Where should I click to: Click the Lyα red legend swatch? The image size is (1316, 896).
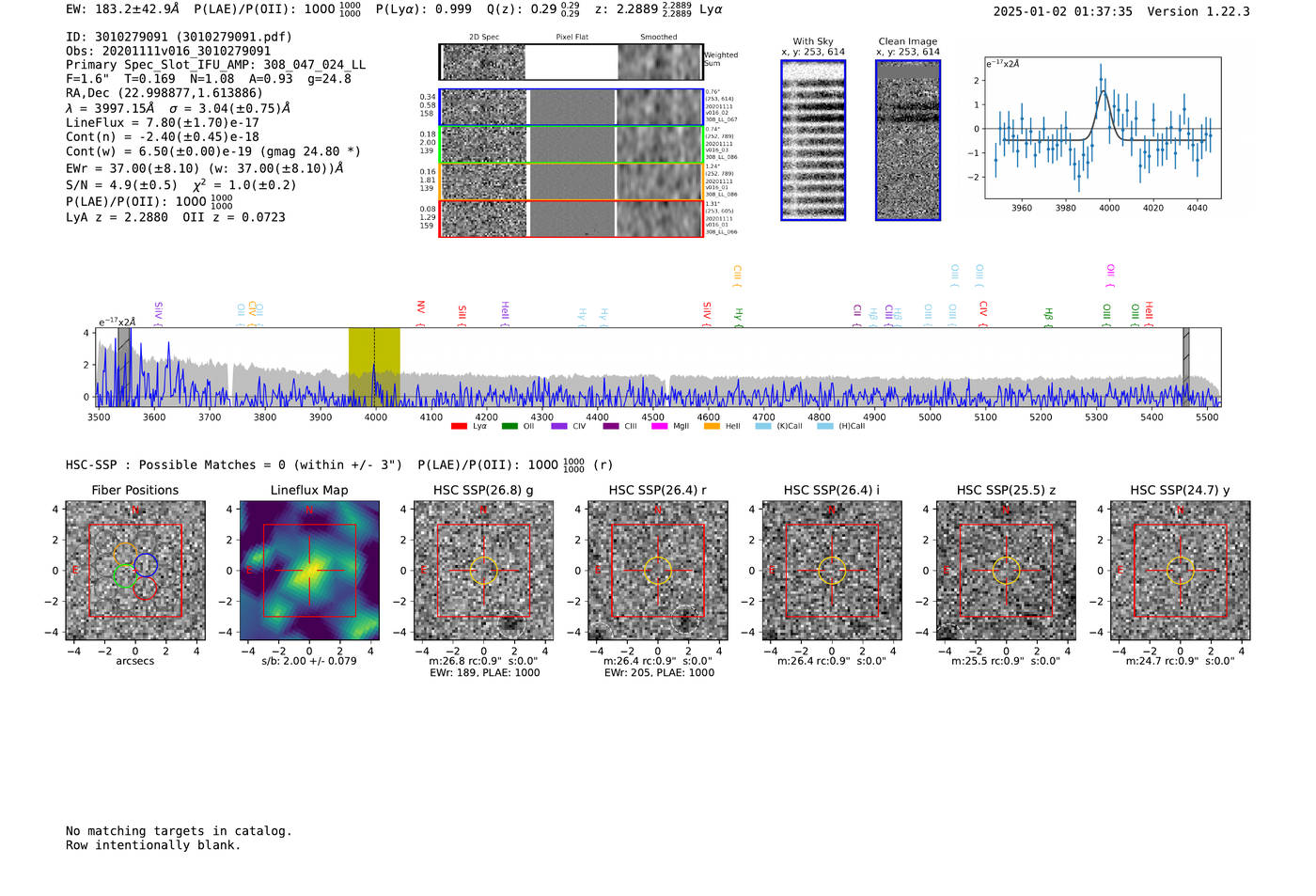coord(459,426)
